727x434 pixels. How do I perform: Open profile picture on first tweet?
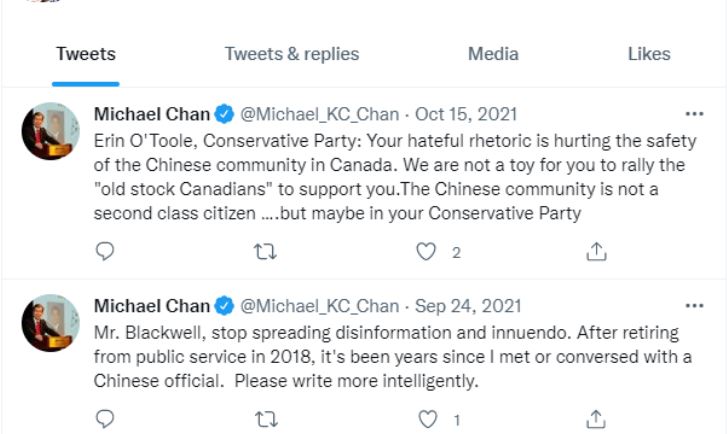pos(50,131)
